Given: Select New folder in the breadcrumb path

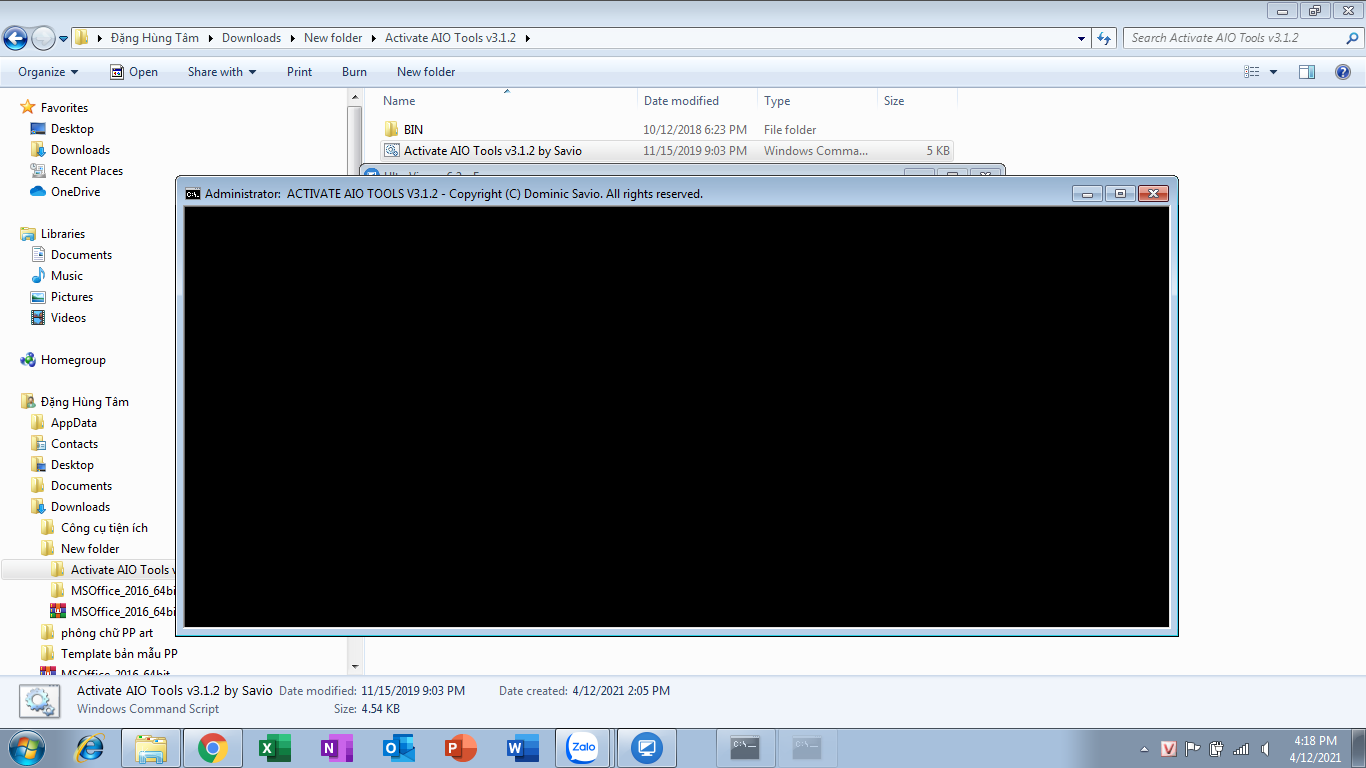Looking at the screenshot, I should coord(333,38).
